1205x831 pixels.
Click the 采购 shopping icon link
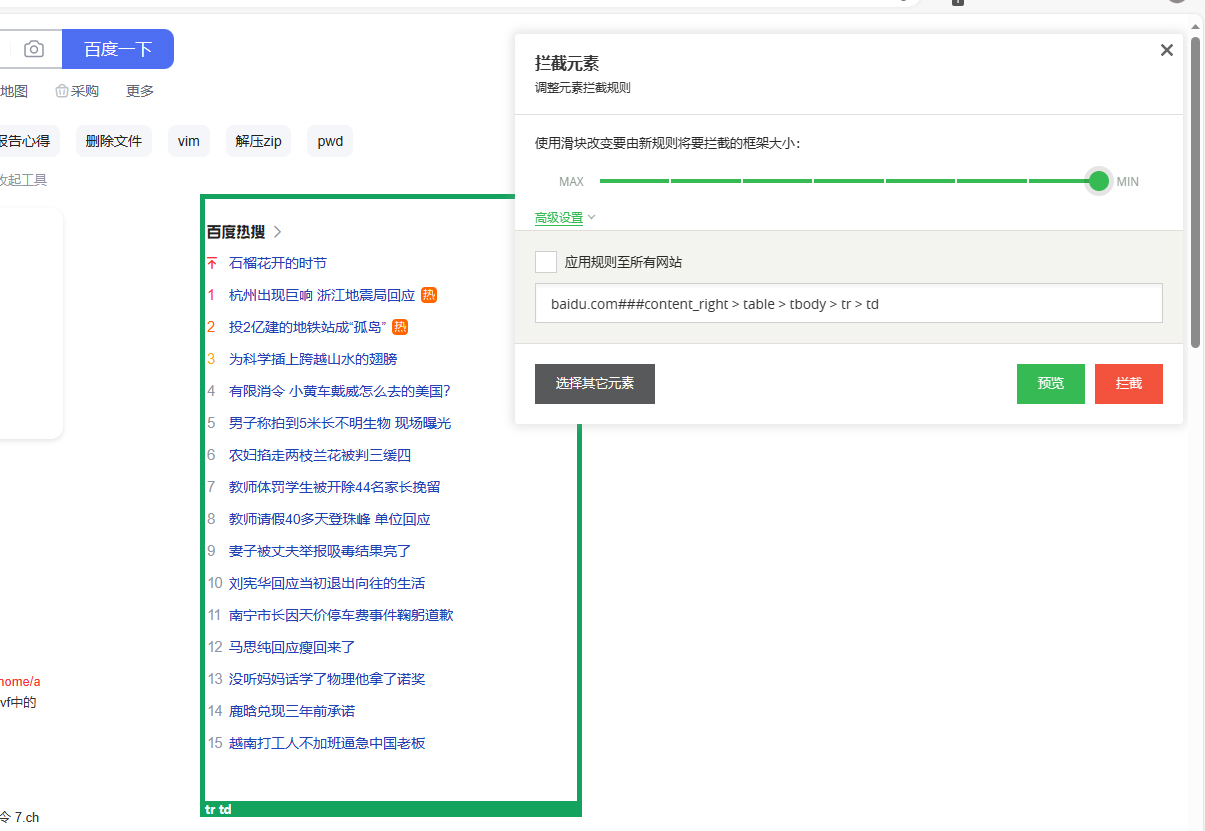point(77,91)
